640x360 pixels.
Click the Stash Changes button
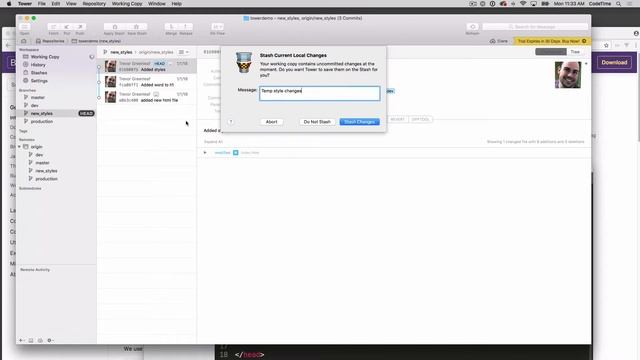[x=360, y=122]
